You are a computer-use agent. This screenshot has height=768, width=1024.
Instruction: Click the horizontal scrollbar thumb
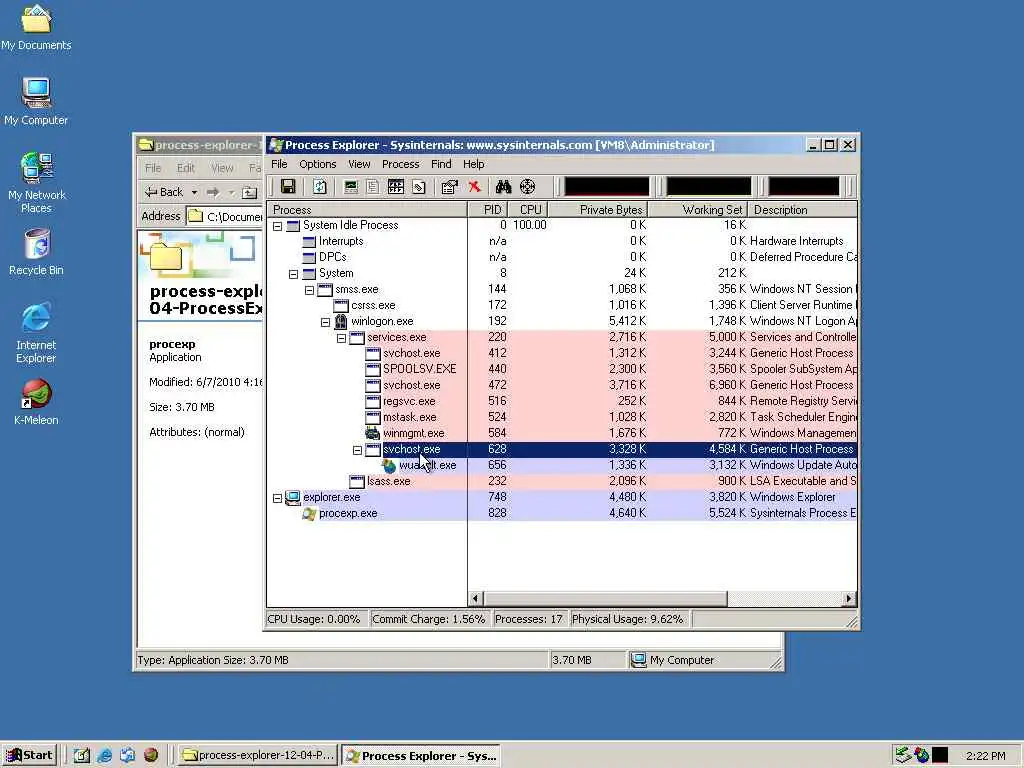tap(605, 598)
